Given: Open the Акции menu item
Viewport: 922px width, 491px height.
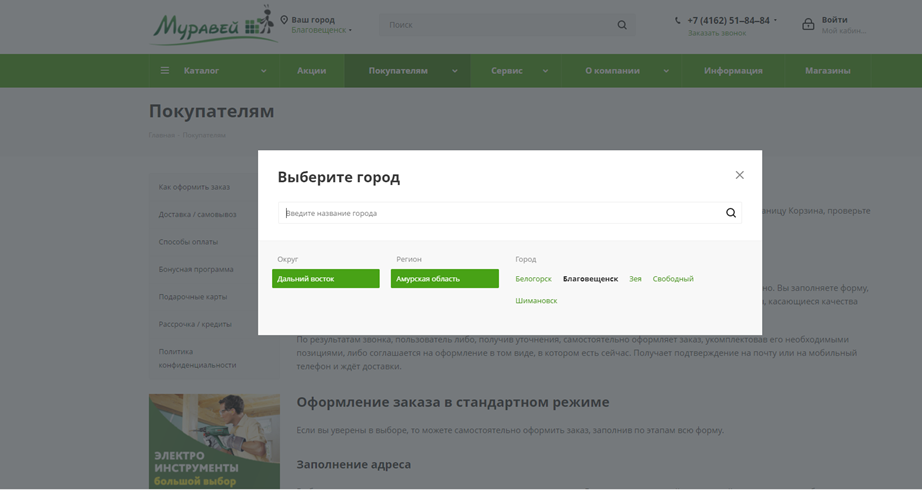Looking at the screenshot, I should point(311,71).
